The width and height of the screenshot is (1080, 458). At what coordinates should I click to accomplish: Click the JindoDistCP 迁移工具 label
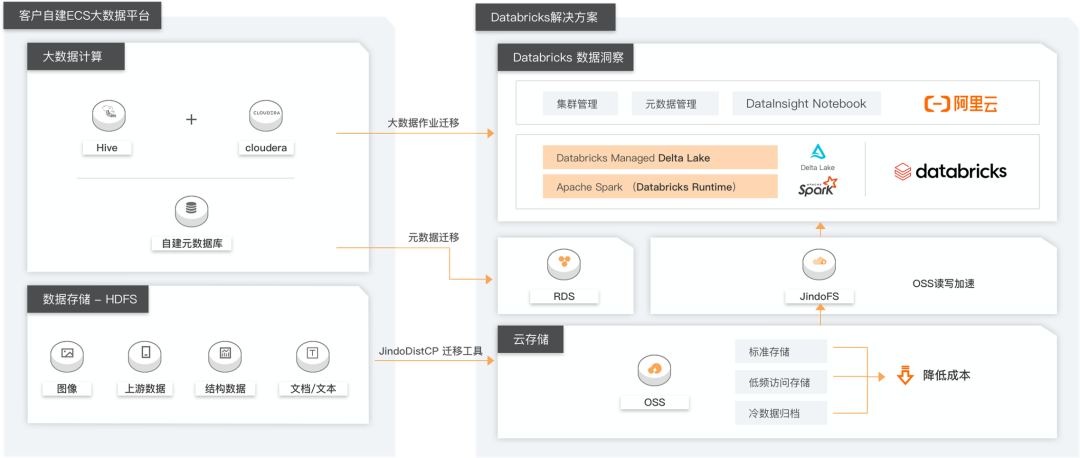click(431, 350)
